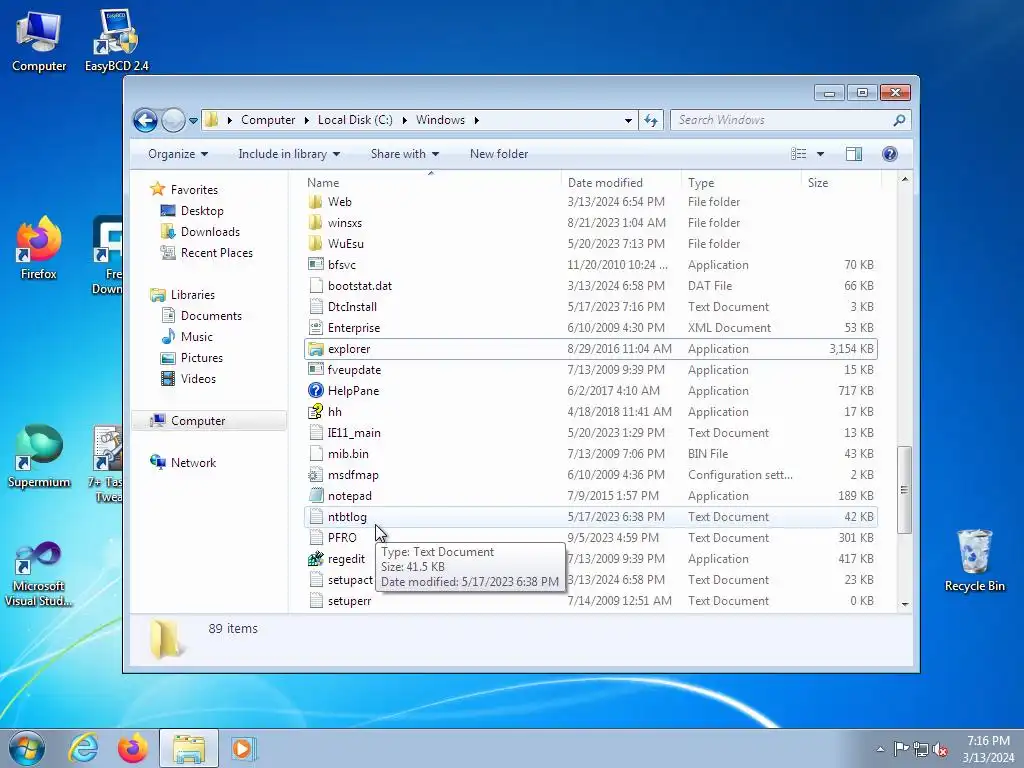1024x768 pixels.
Task: Focus the Search Windows field
Action: [x=783, y=120]
